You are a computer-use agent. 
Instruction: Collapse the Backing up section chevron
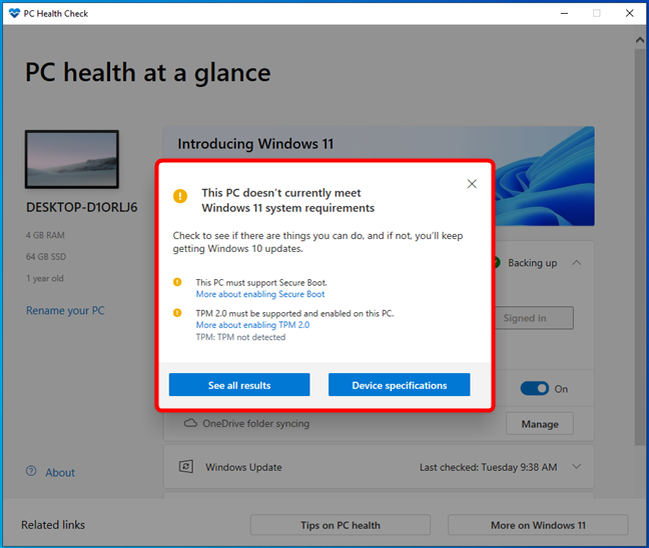(577, 263)
